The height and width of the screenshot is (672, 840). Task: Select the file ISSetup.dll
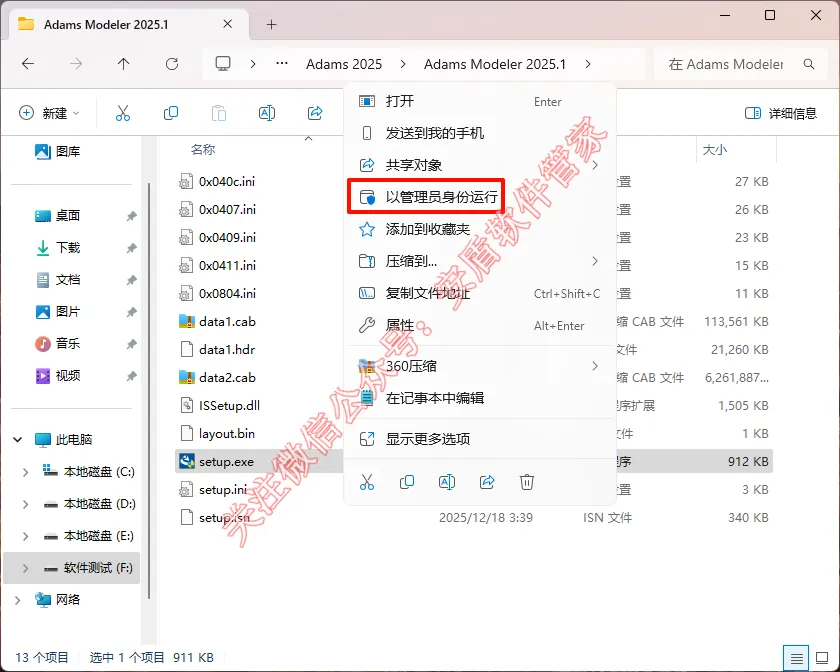[229, 406]
